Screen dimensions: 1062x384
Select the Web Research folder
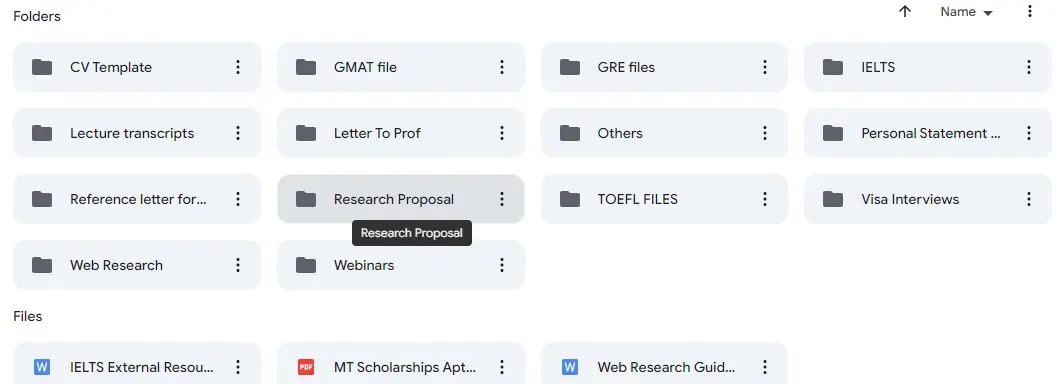pyautogui.click(x=137, y=265)
